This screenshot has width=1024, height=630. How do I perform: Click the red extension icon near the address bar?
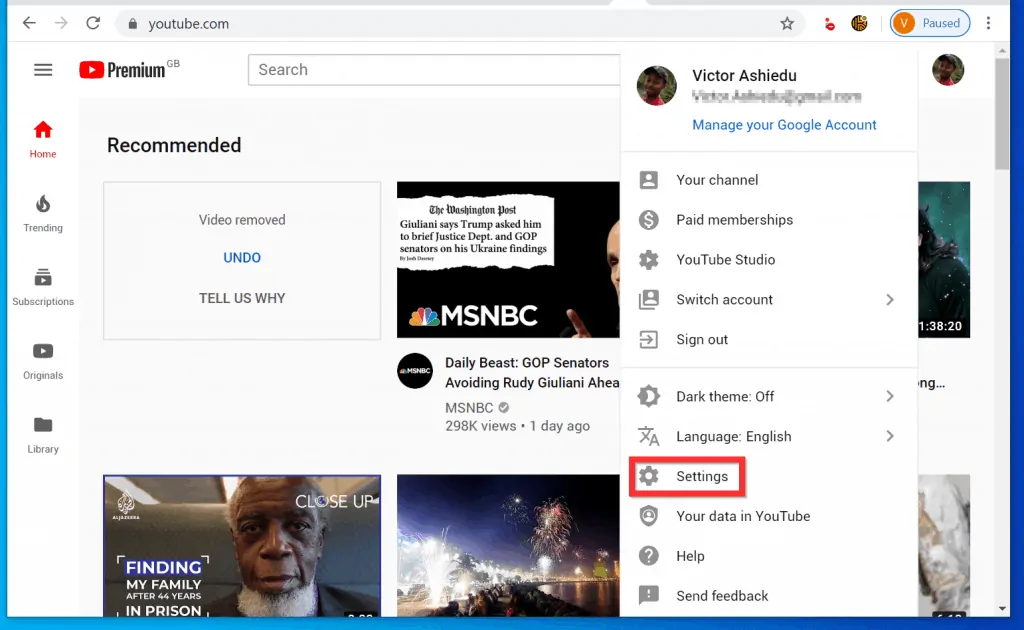[829, 22]
